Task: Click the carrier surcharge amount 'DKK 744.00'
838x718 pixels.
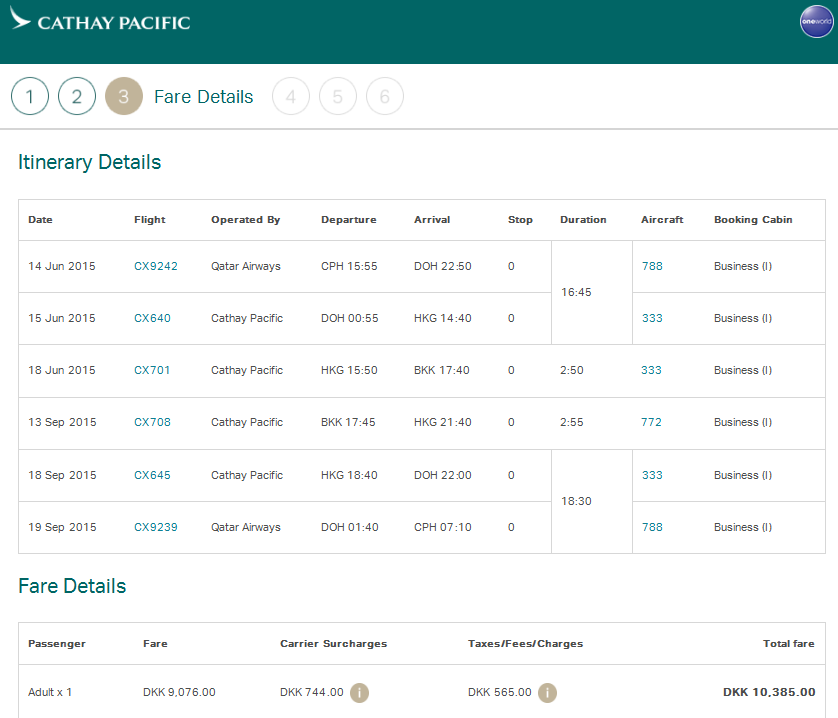Action: (x=312, y=692)
